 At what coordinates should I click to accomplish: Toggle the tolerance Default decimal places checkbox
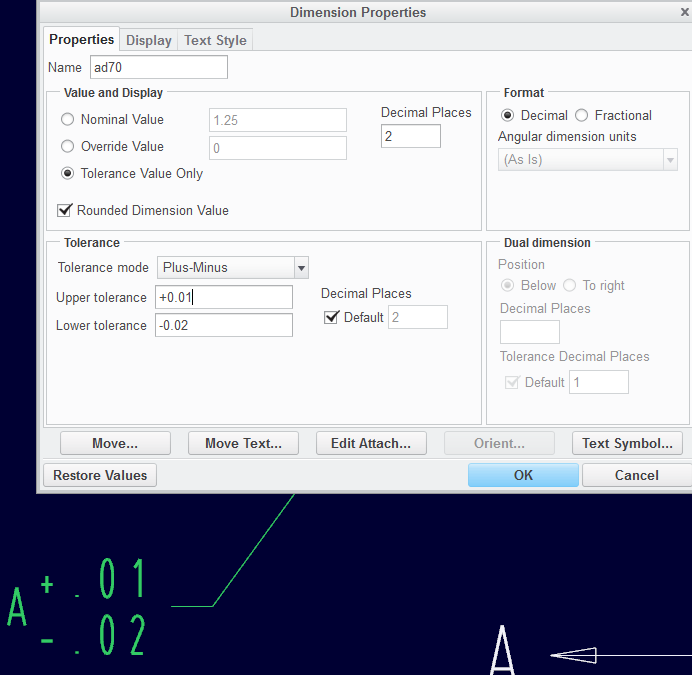tap(331, 317)
